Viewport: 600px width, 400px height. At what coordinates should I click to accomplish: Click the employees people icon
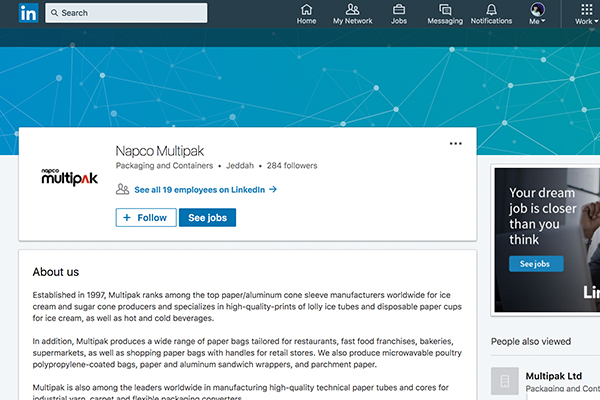(x=122, y=189)
